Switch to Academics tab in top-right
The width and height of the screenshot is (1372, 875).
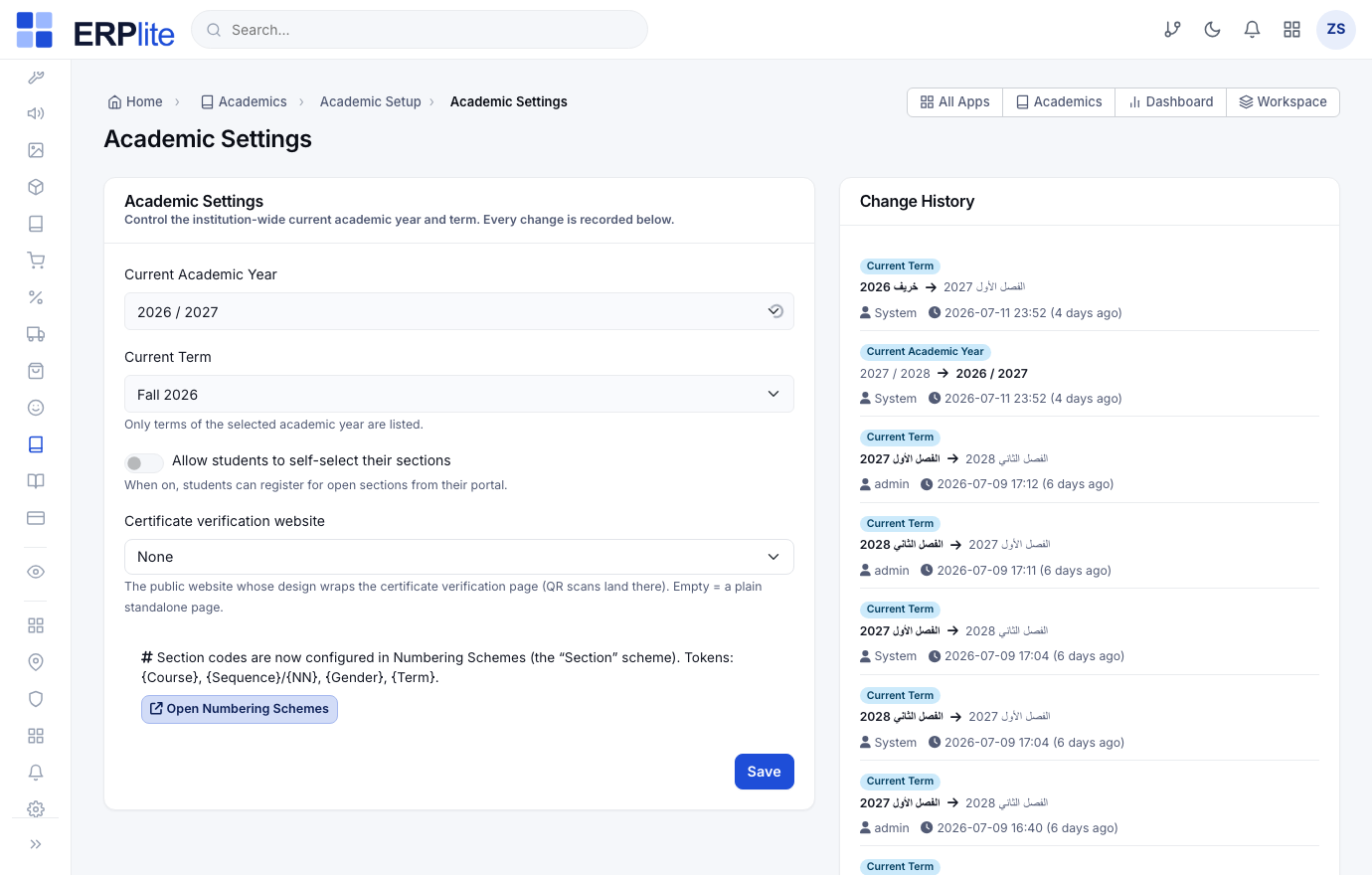pos(1059,102)
